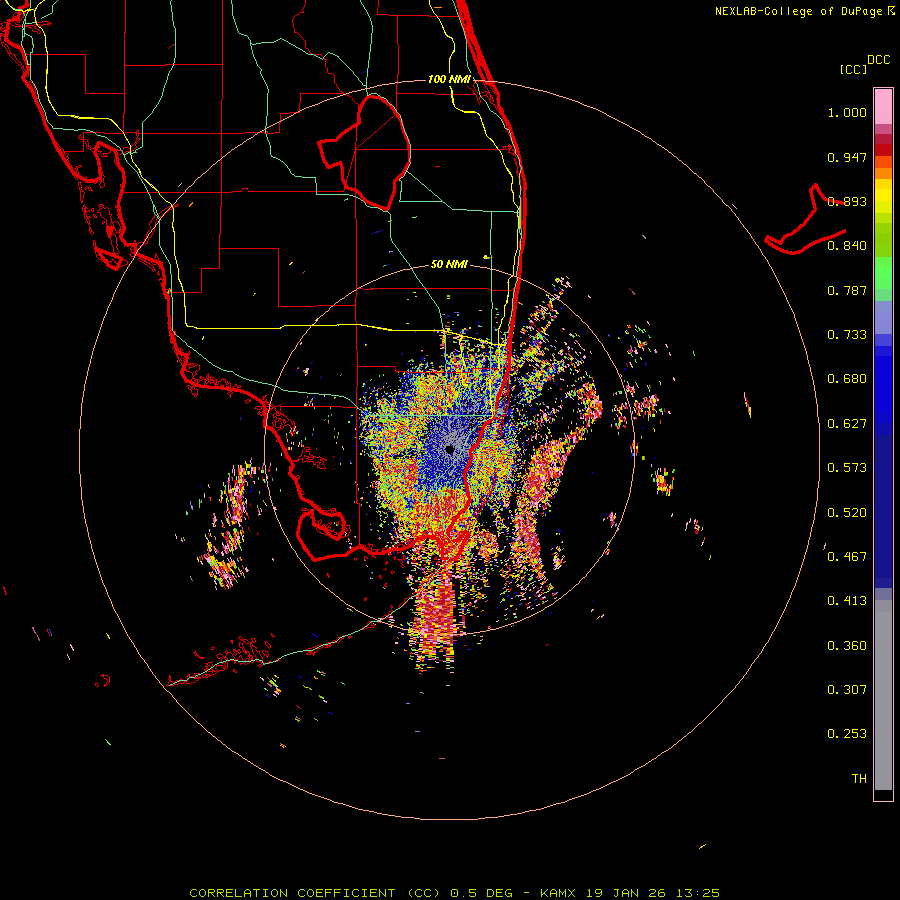Click the [CC] unit label above the color bar
This screenshot has width=900, height=900.
pyautogui.click(x=854, y=69)
